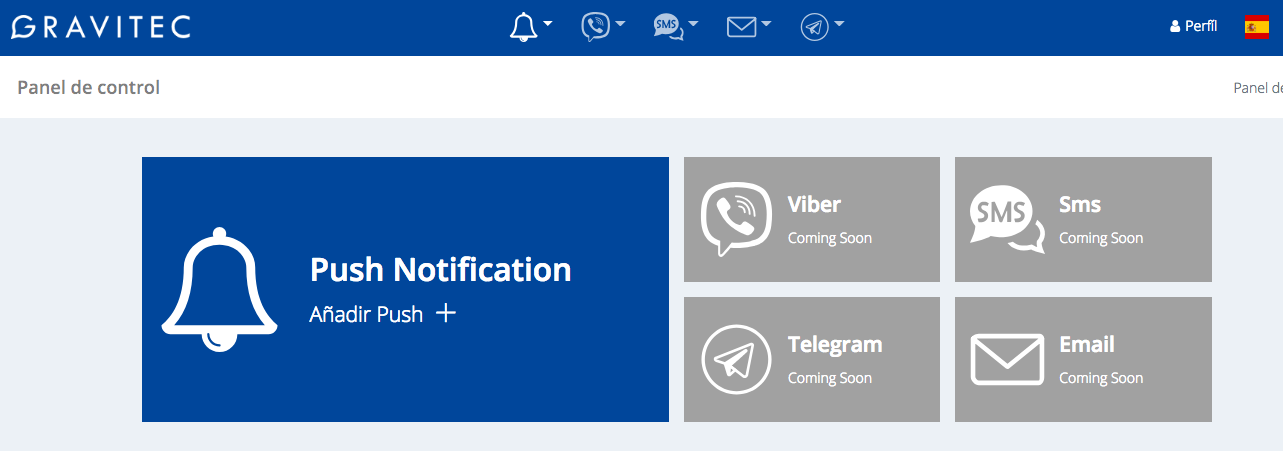Change language via the Spanish flag
This screenshot has height=451, width=1283.
point(1257,27)
